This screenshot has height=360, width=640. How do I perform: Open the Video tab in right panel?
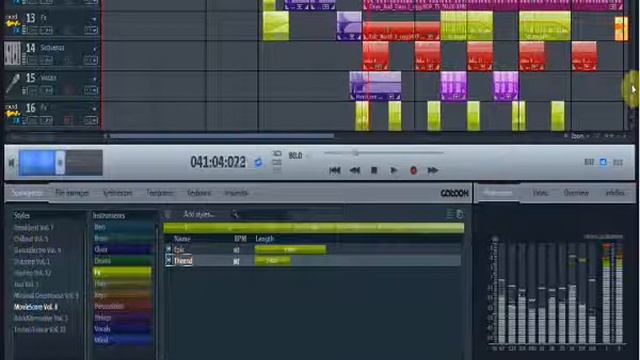point(540,193)
